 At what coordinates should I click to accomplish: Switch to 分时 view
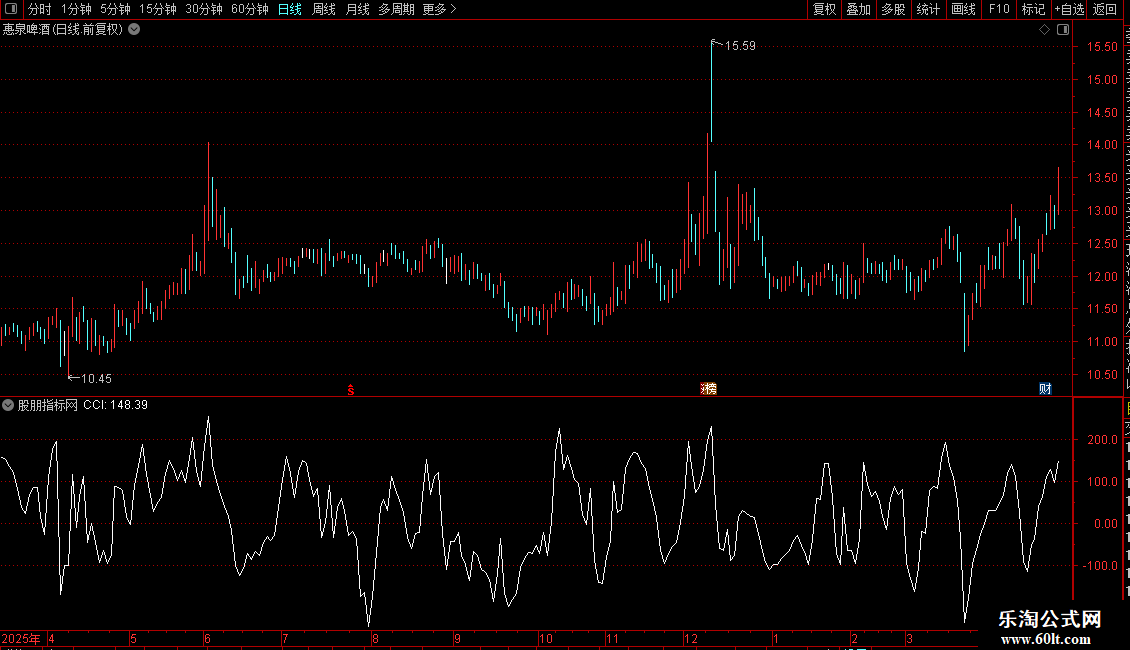pyautogui.click(x=40, y=9)
